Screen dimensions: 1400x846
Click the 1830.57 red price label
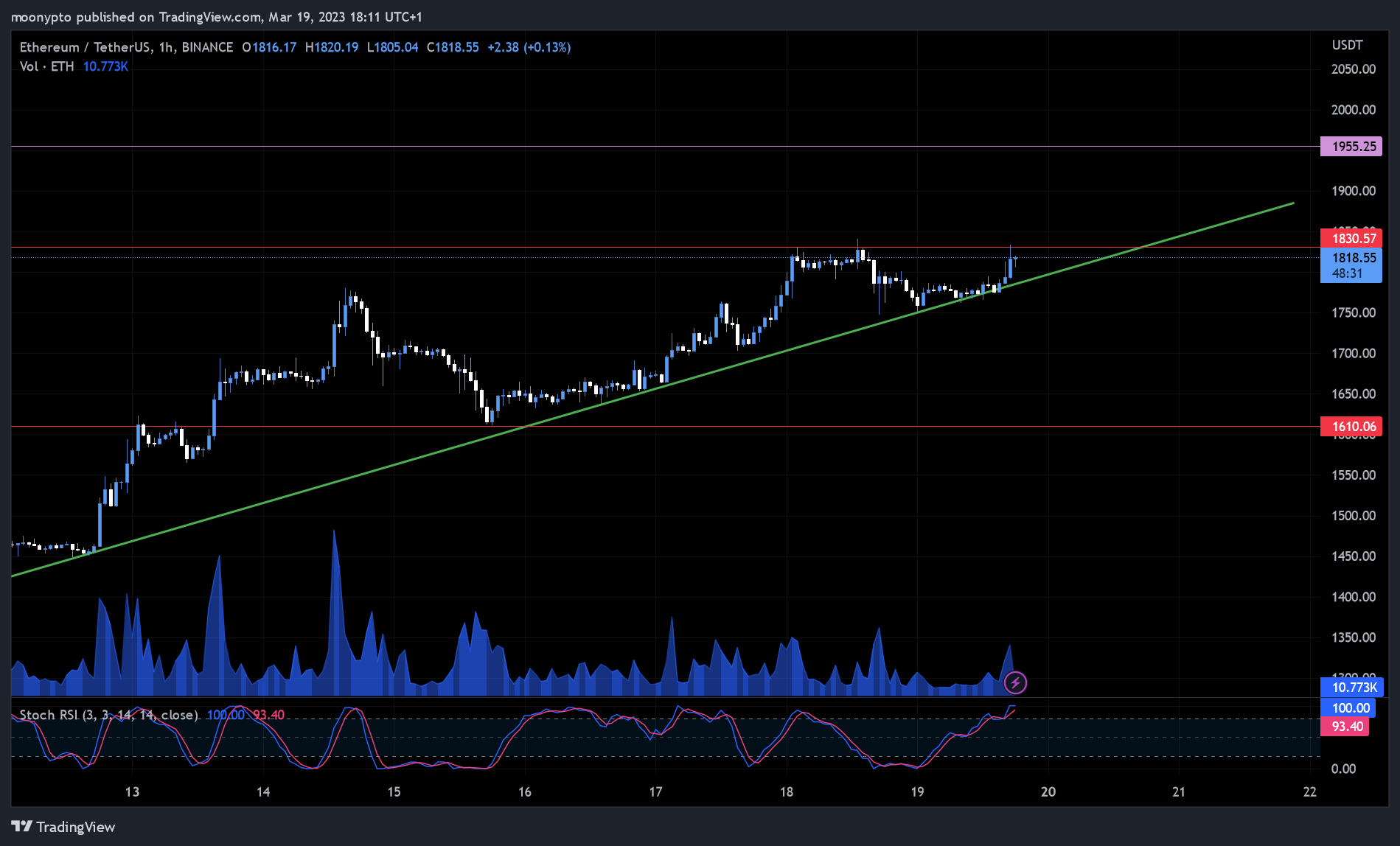point(1351,238)
